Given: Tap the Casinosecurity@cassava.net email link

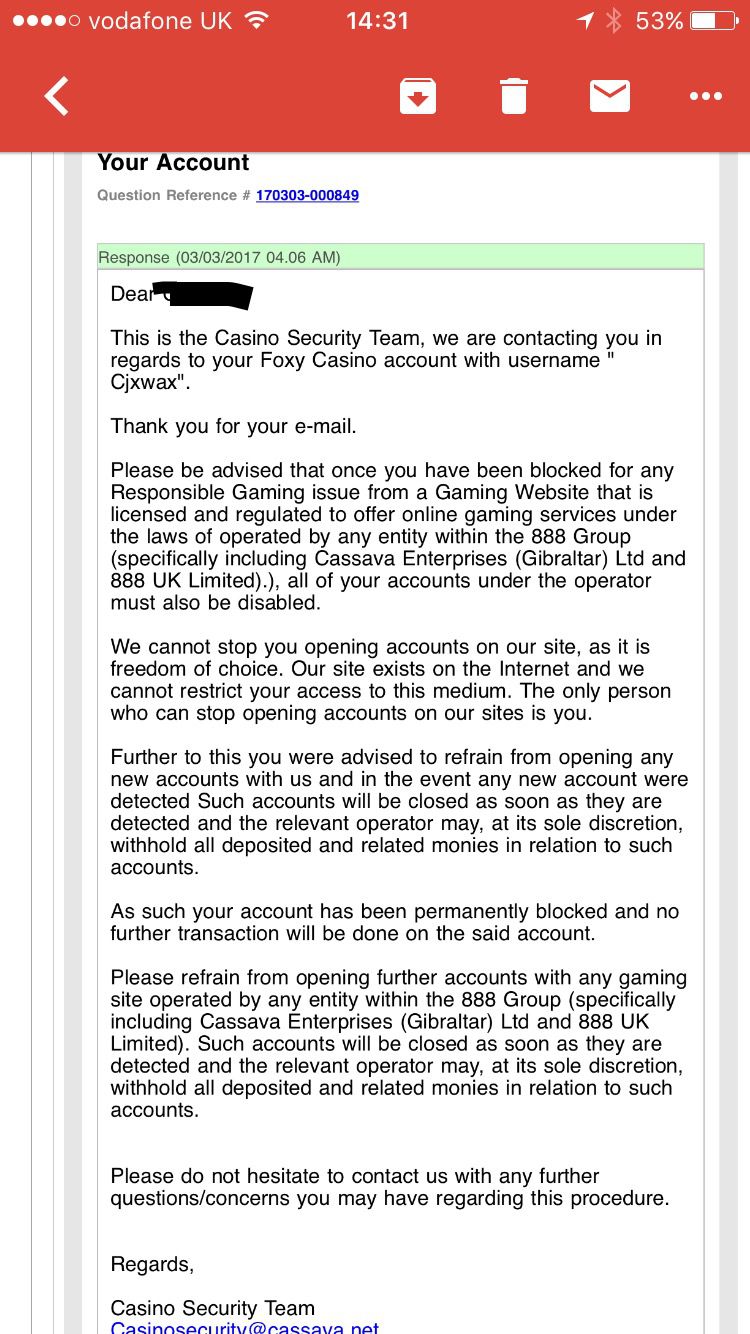Looking at the screenshot, I should point(245,1328).
